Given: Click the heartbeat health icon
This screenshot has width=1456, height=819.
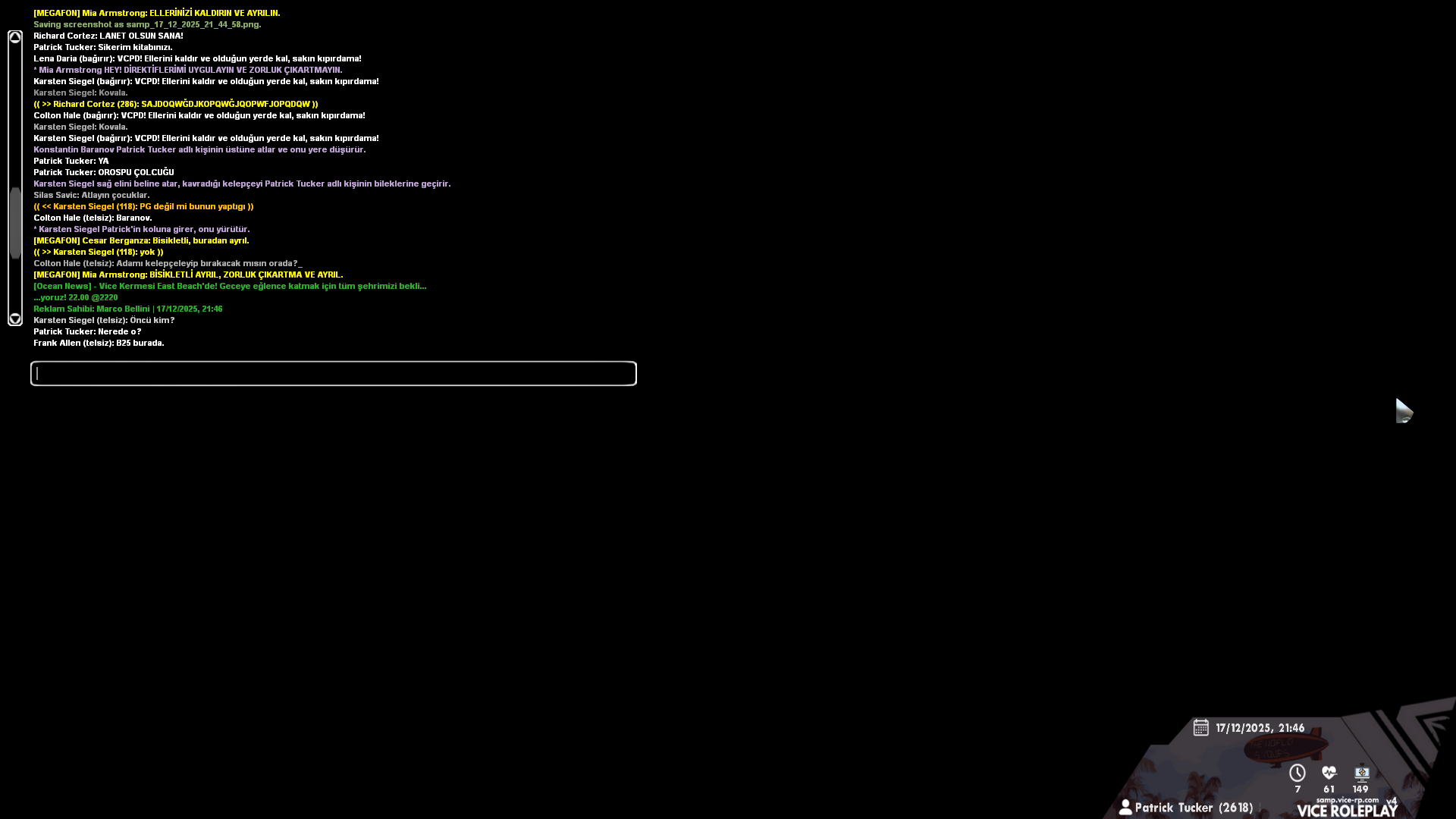Looking at the screenshot, I should pyautogui.click(x=1329, y=773).
